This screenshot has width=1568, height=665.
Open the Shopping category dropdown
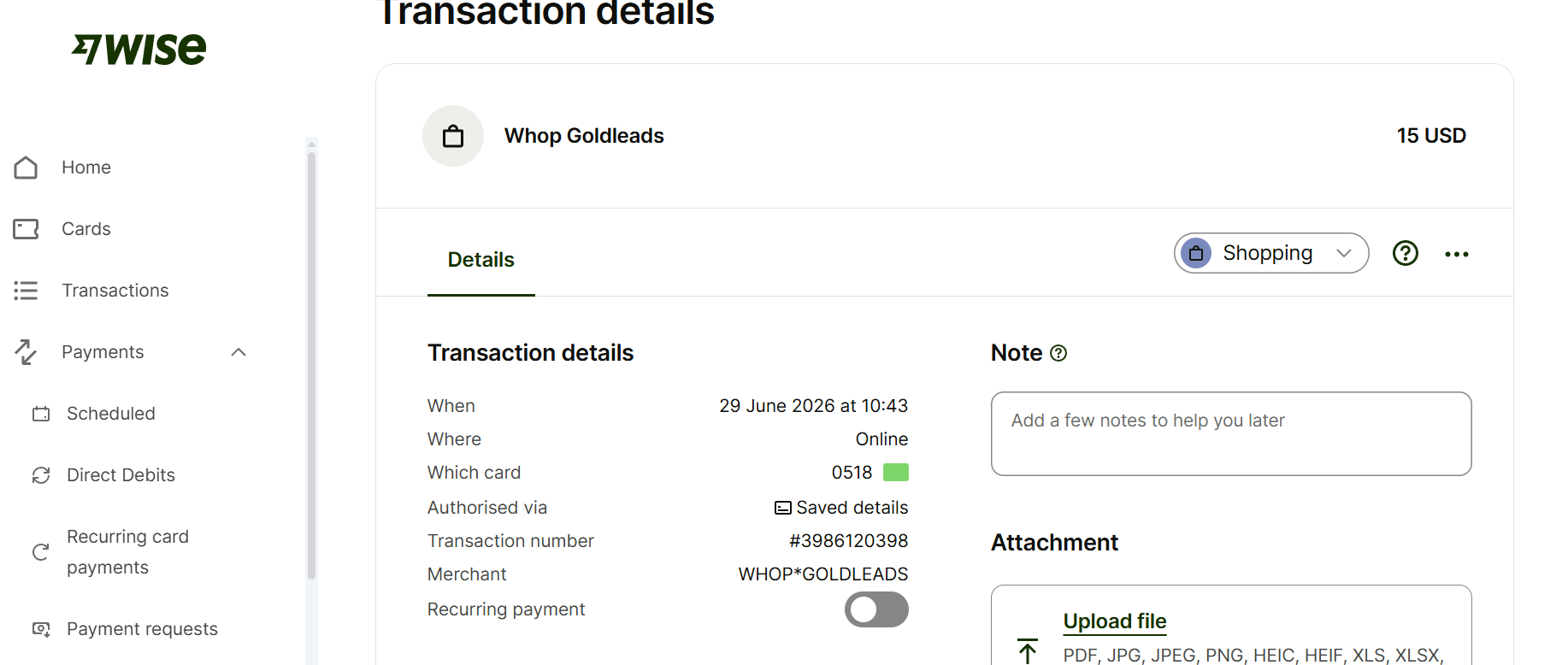(x=1271, y=253)
